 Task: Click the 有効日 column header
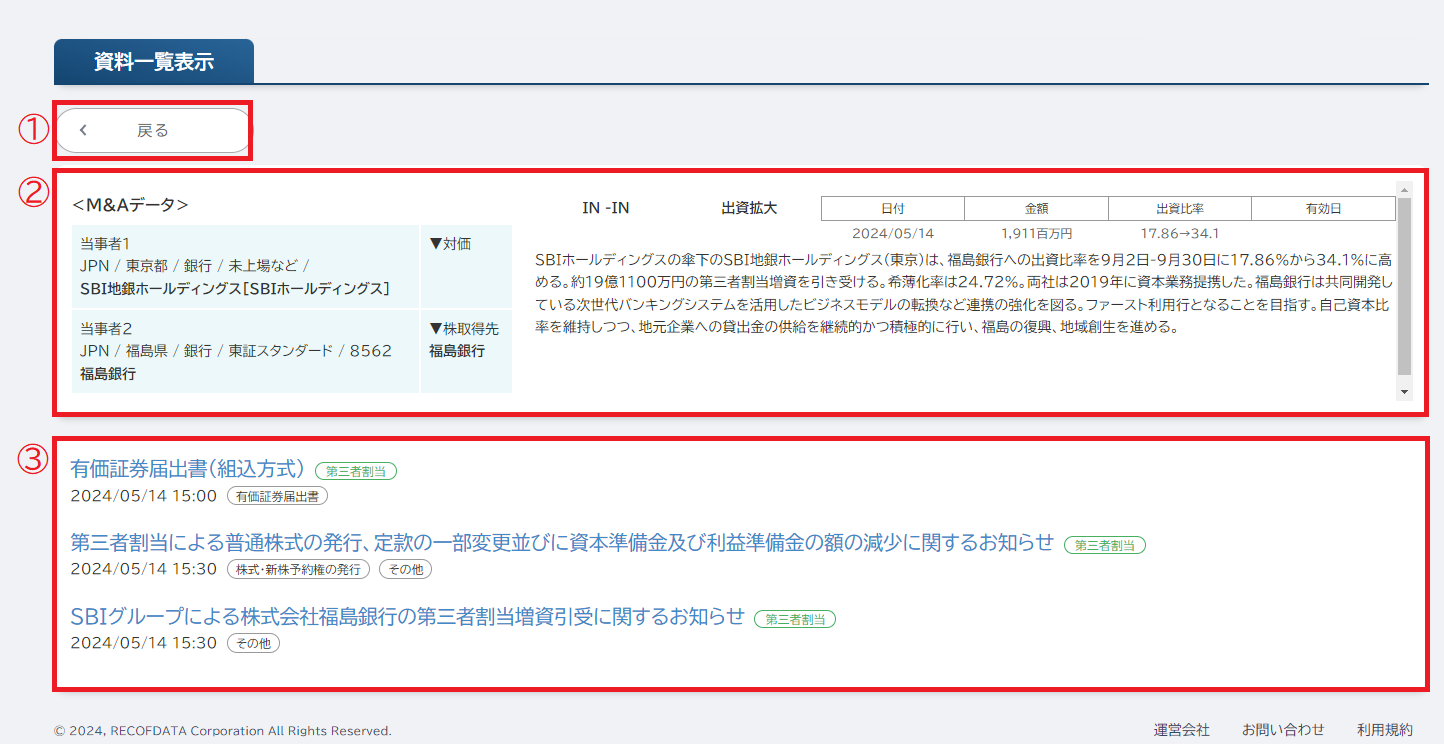(x=1323, y=208)
